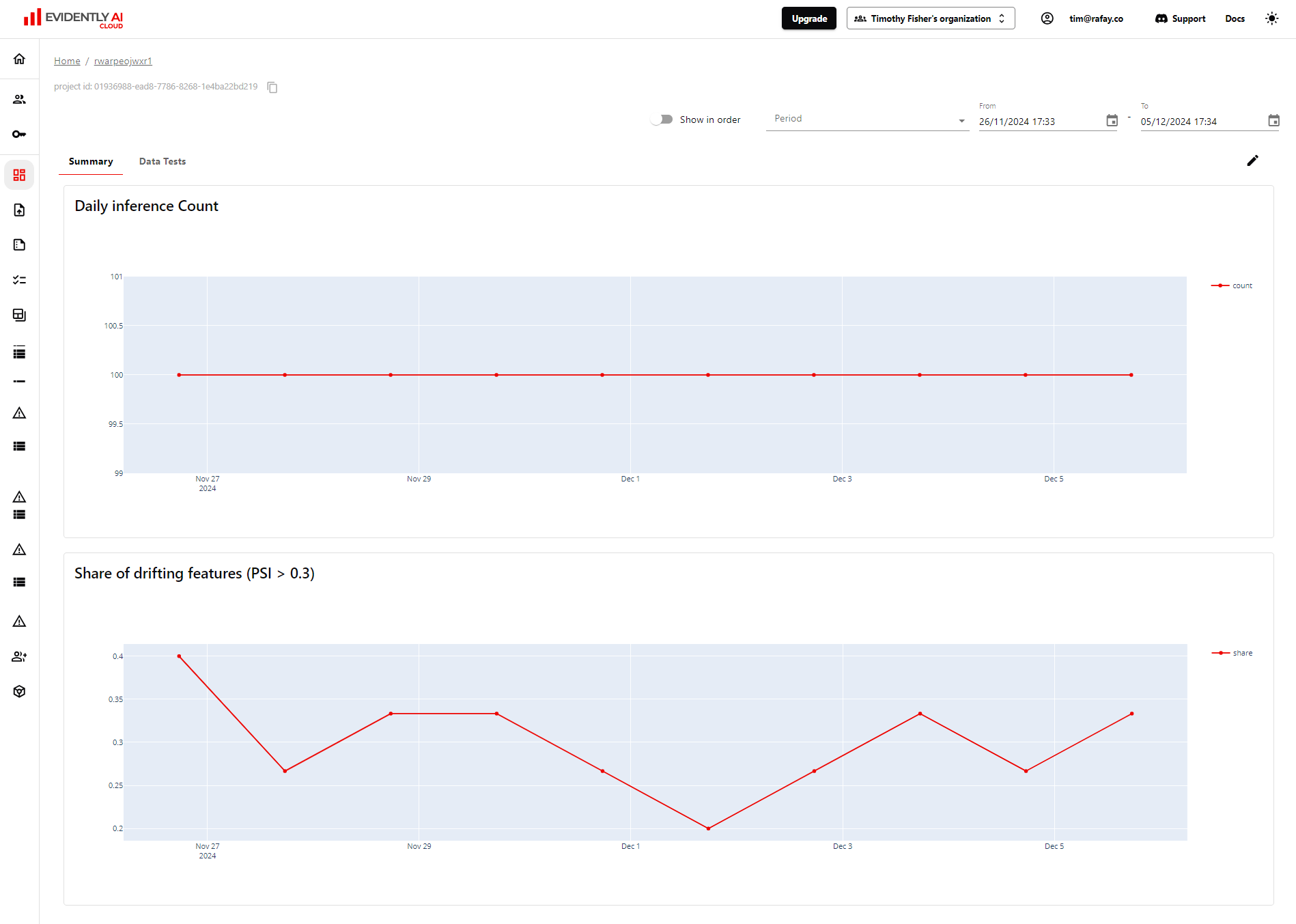Screen dimensions: 1296x924
Task: Click the Dec 1 x-axis label on share chart
Action: 630,846
